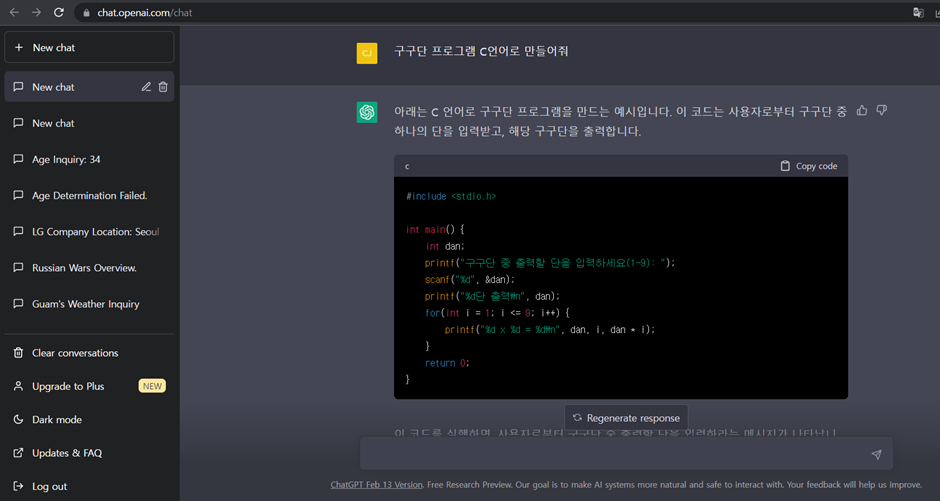Open LG Company Location: Seoul conversation
The width and height of the screenshot is (940, 501).
click(x=89, y=231)
